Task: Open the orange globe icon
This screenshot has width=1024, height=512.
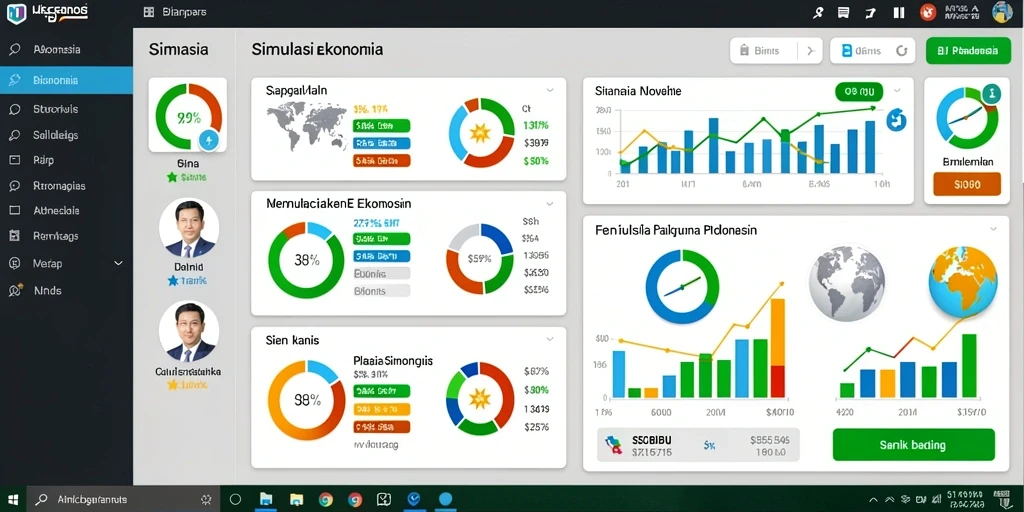Action: (963, 281)
